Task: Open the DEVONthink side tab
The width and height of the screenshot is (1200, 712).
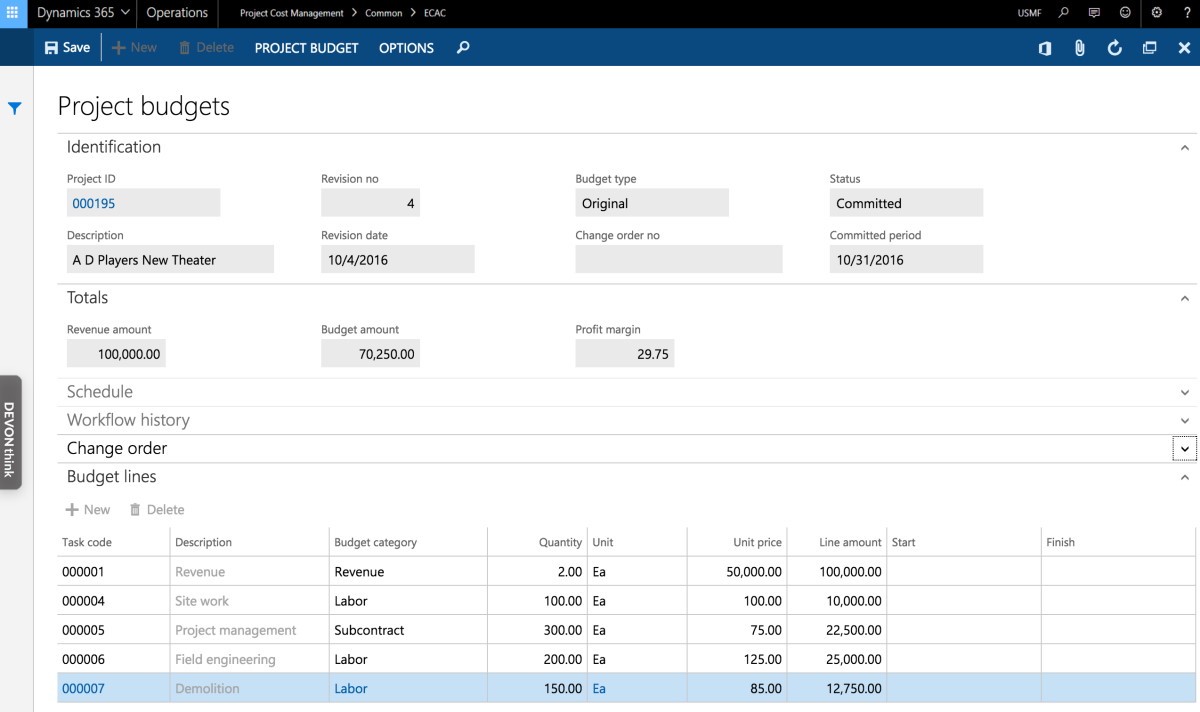Action: tap(9, 432)
